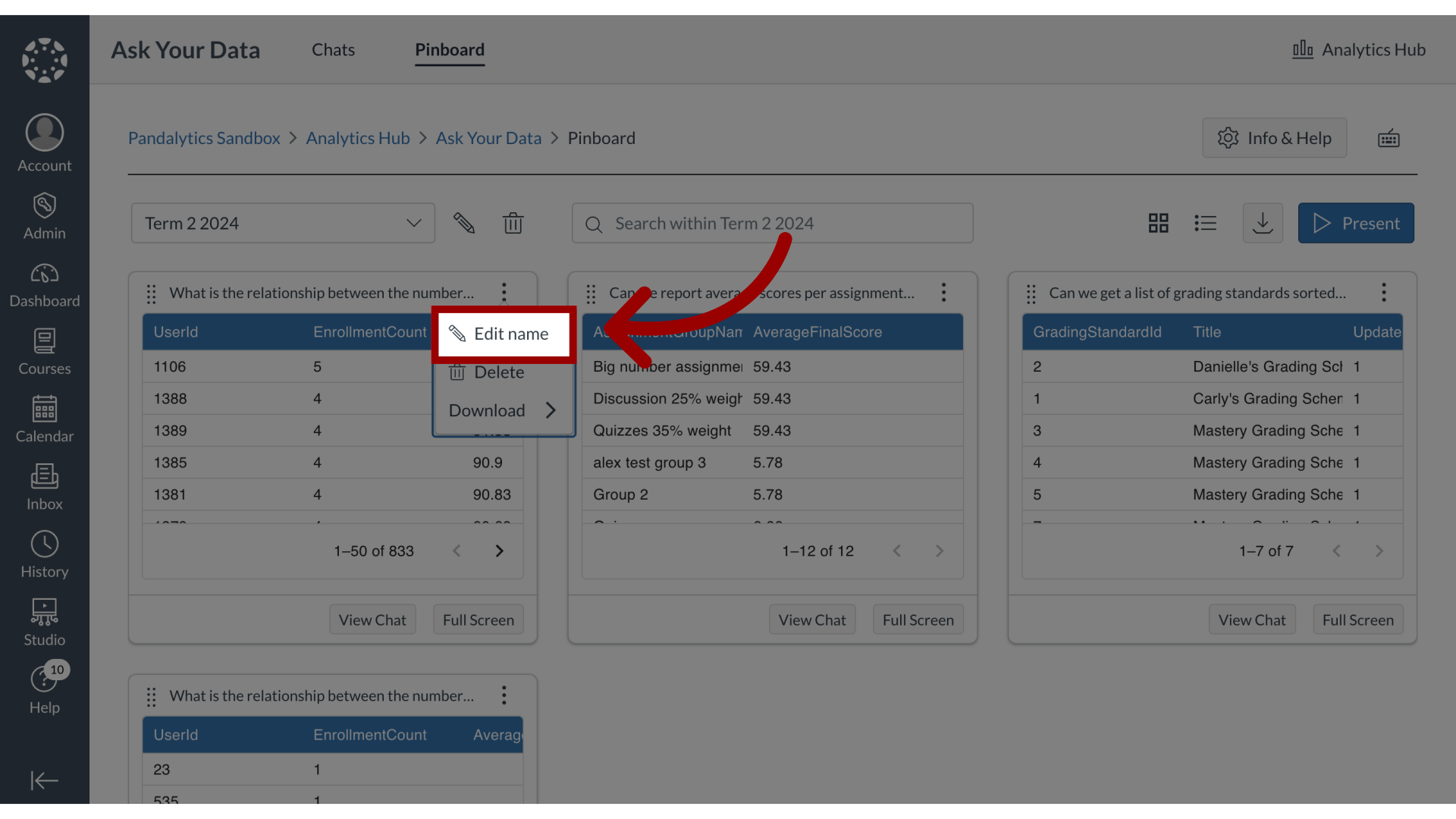Click Full Screen on first card
The width and height of the screenshot is (1456, 819).
click(479, 620)
